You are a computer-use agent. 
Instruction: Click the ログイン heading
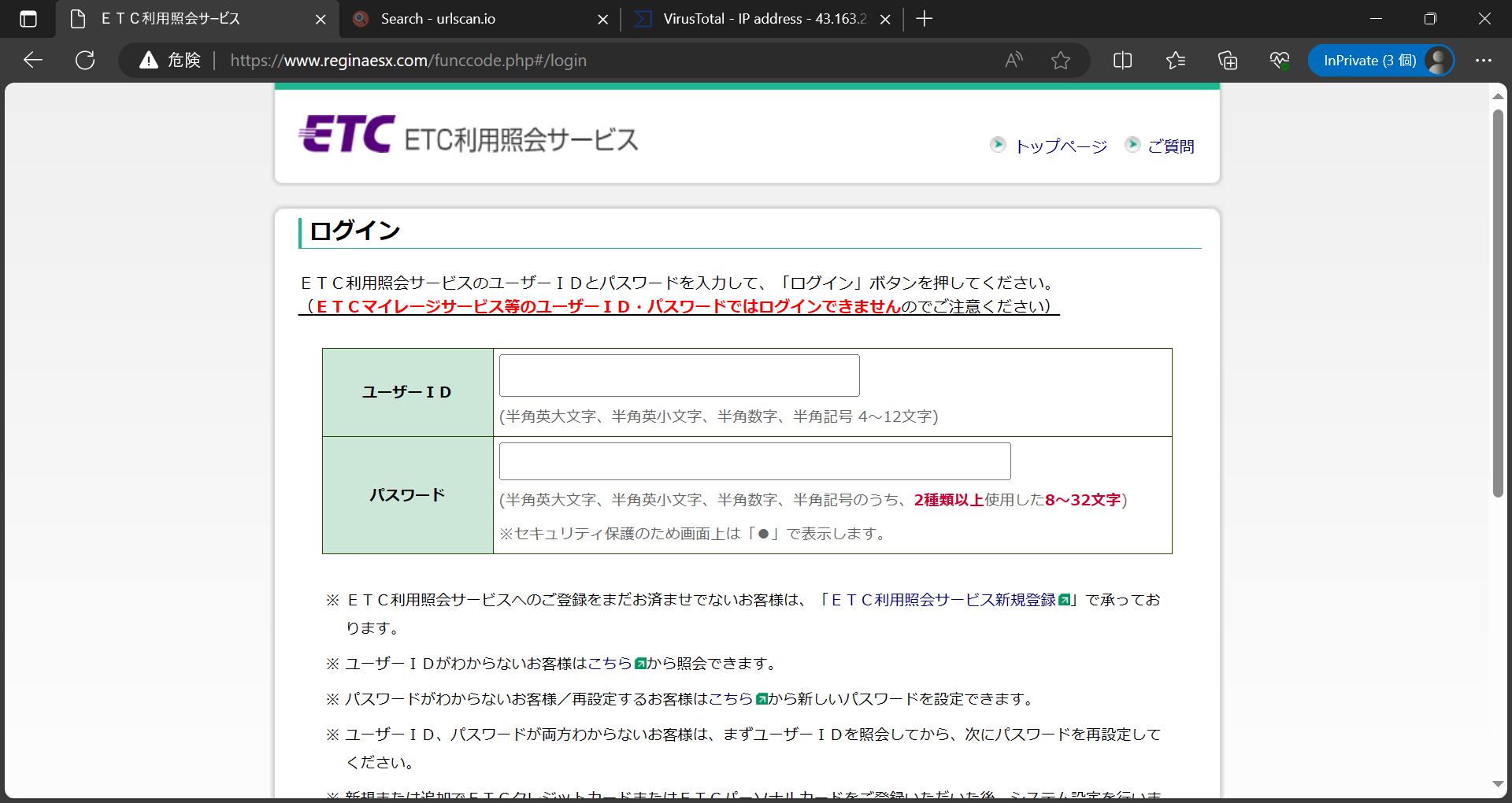point(355,231)
